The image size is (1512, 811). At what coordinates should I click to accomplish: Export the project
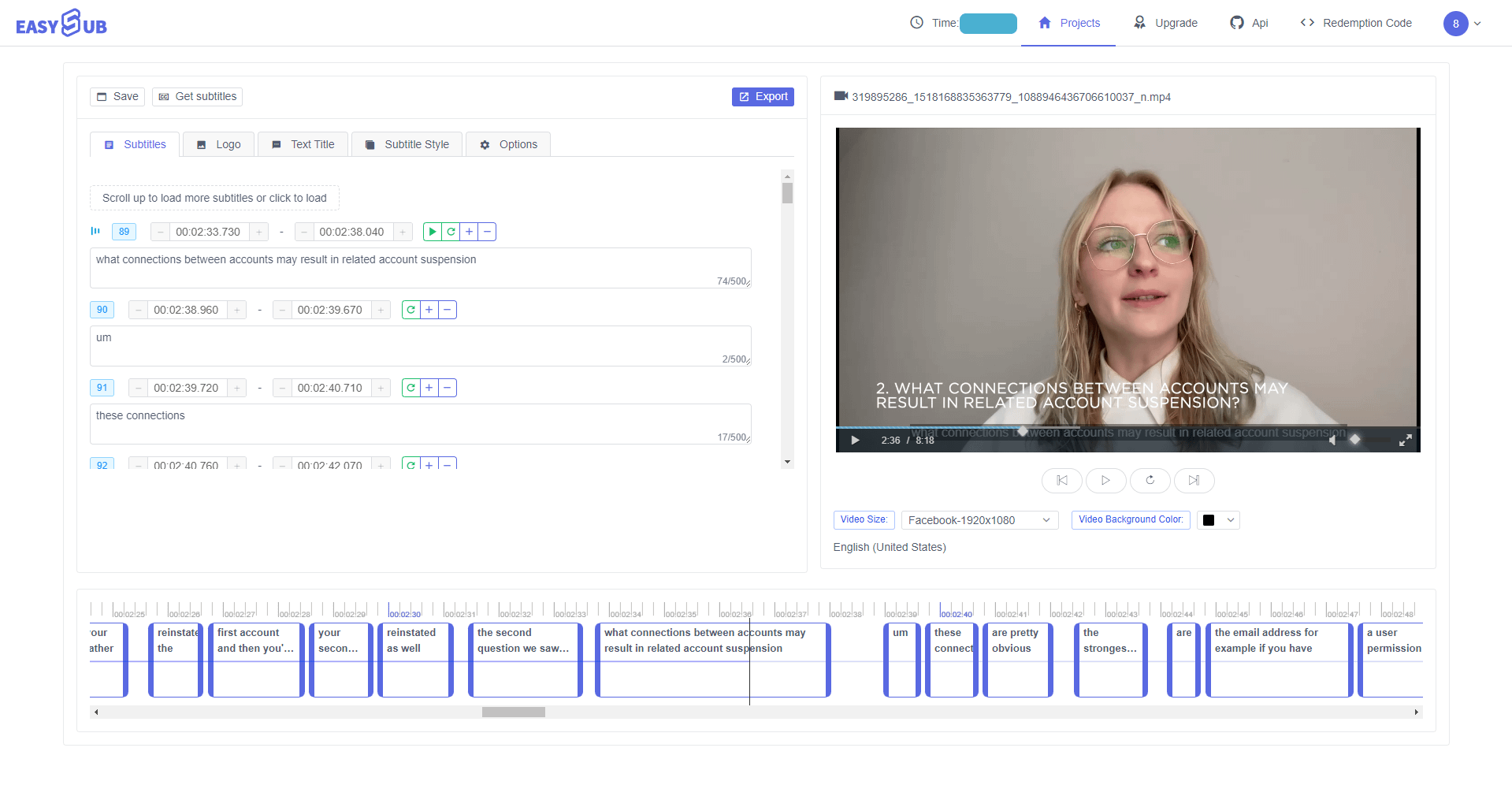click(762, 96)
